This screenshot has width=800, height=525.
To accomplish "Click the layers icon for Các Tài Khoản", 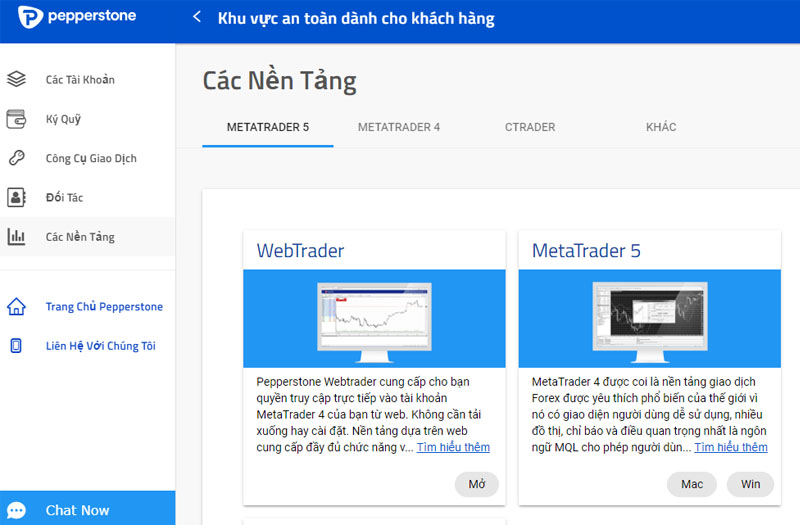I will coord(16,79).
